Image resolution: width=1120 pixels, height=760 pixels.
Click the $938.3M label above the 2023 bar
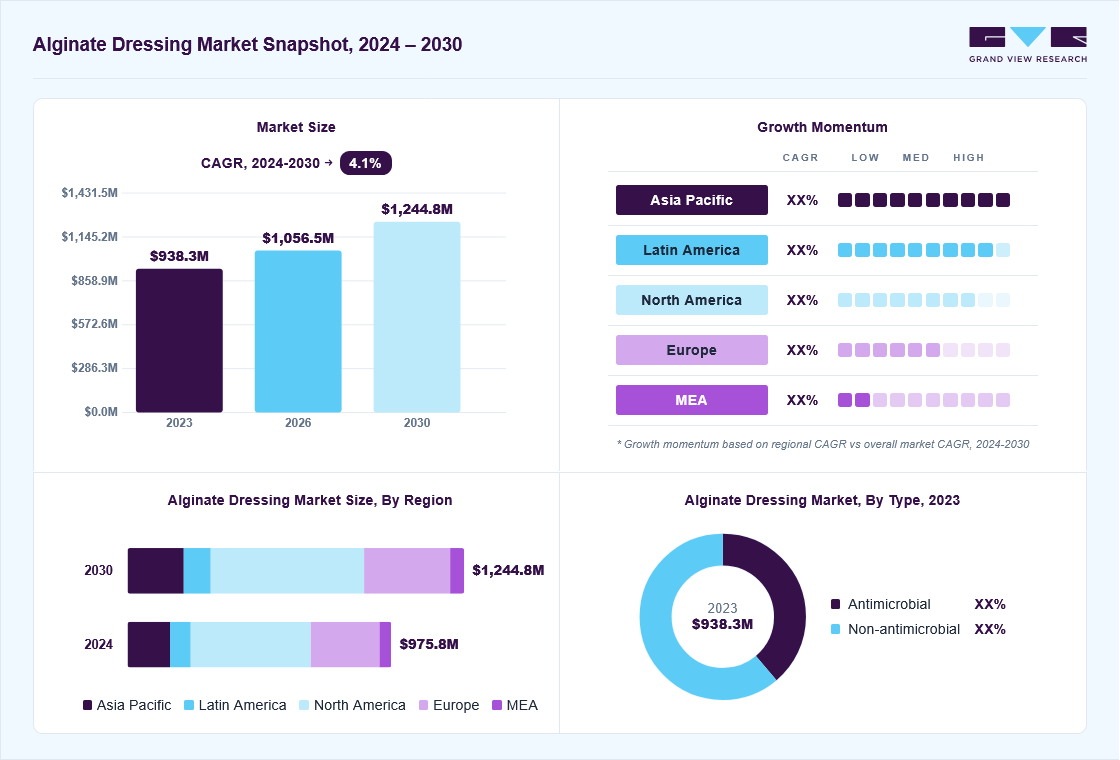click(x=179, y=256)
